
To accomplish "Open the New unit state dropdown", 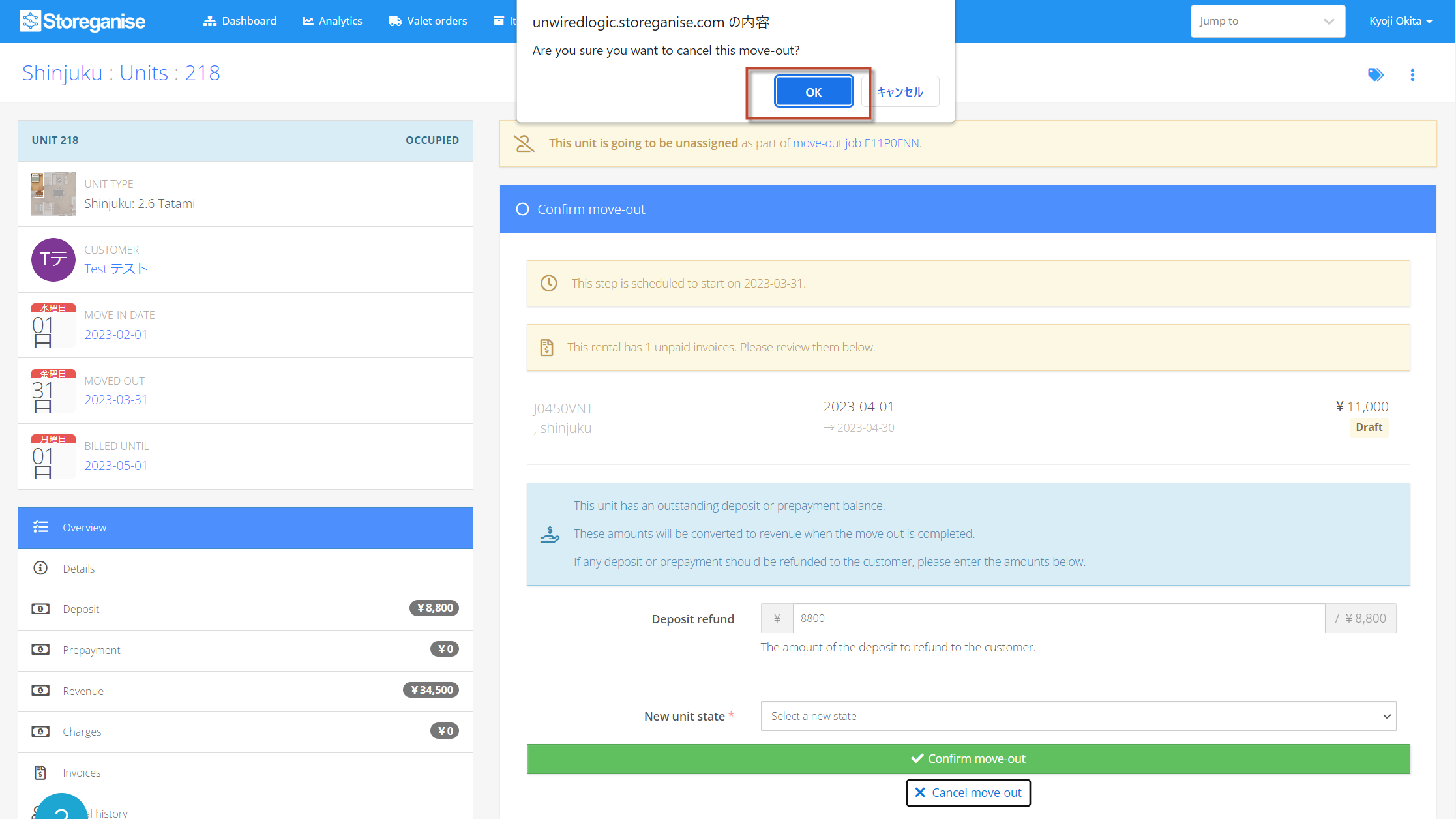I will (1078, 716).
